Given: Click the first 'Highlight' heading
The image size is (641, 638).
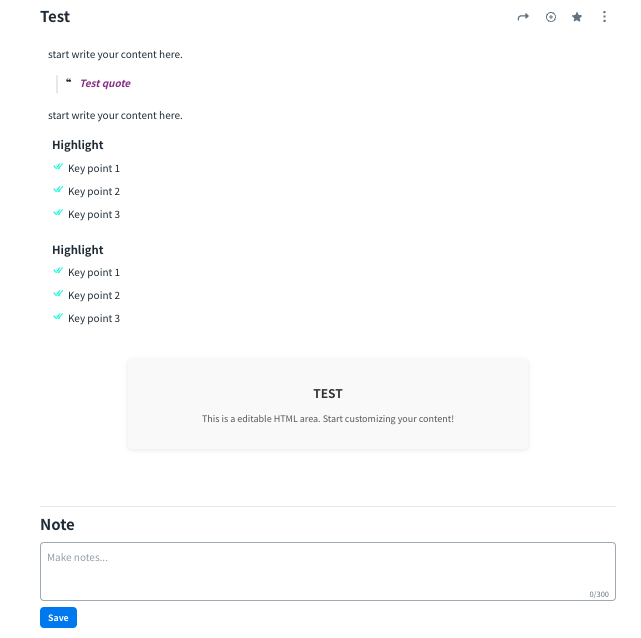Looking at the screenshot, I should click(78, 145).
